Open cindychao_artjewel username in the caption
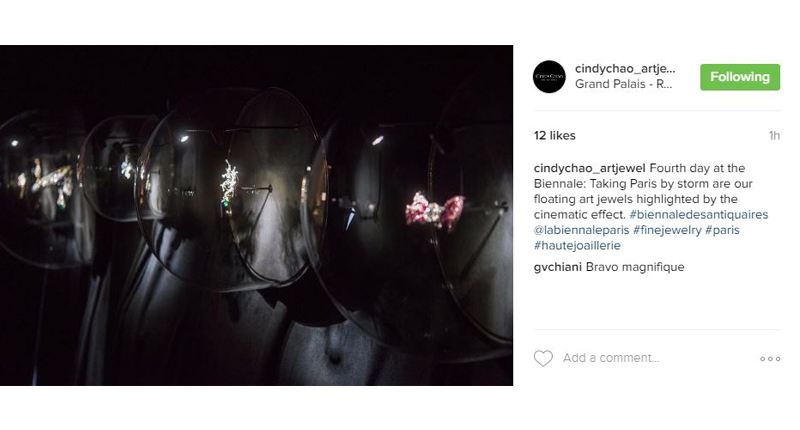 tap(589, 168)
